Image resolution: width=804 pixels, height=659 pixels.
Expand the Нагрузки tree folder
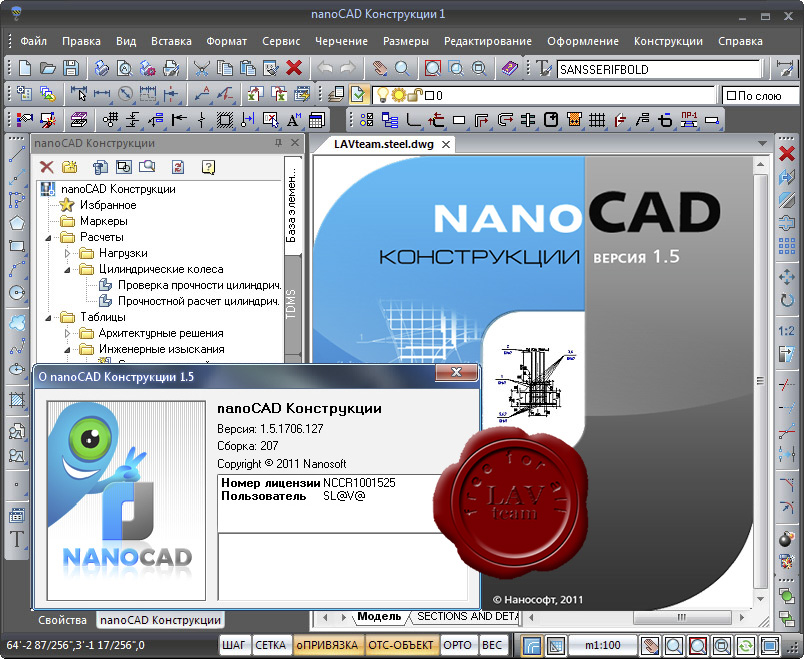click(67, 253)
